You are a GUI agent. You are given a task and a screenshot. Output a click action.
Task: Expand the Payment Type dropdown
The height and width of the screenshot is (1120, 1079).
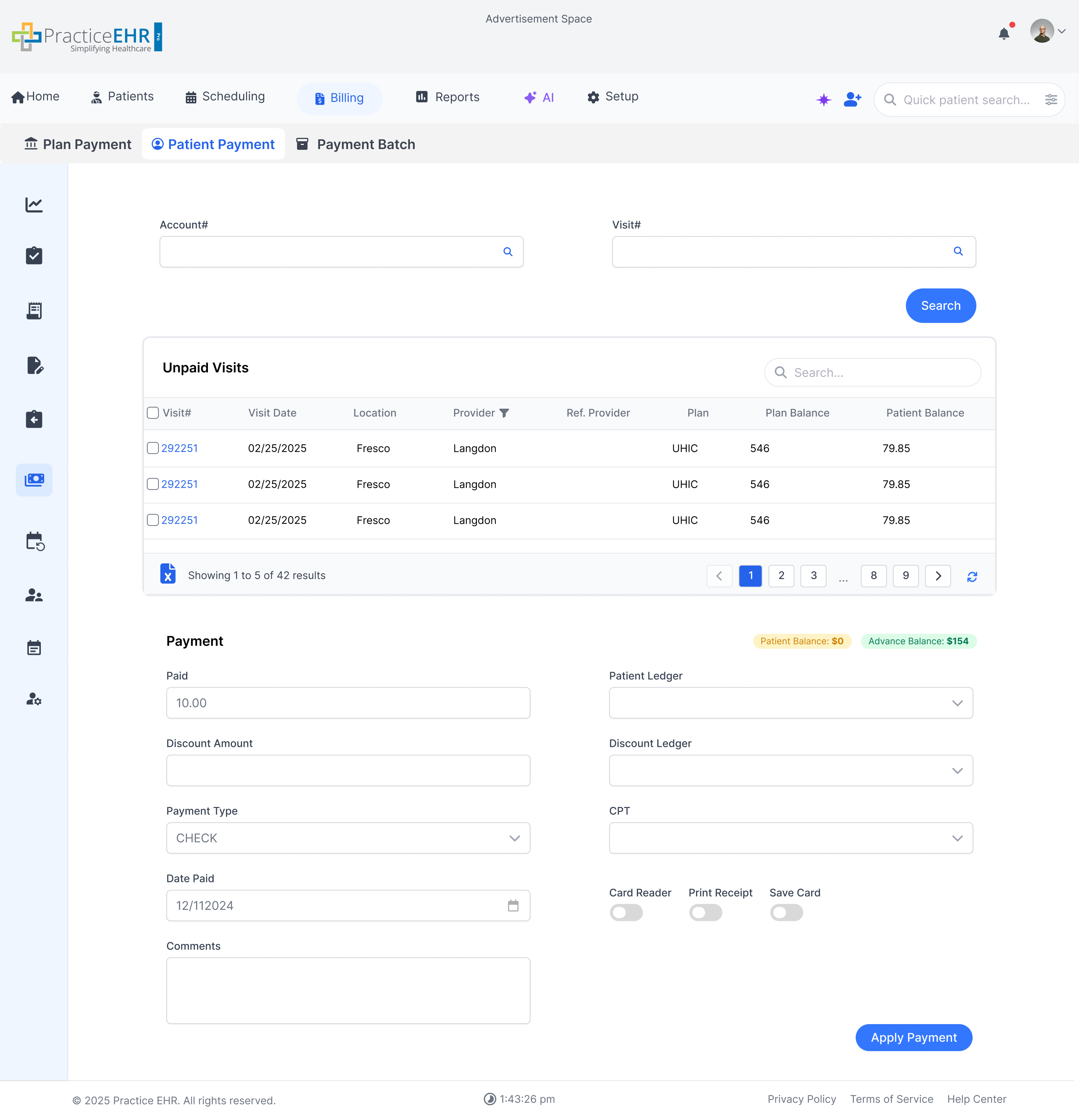[x=348, y=838]
